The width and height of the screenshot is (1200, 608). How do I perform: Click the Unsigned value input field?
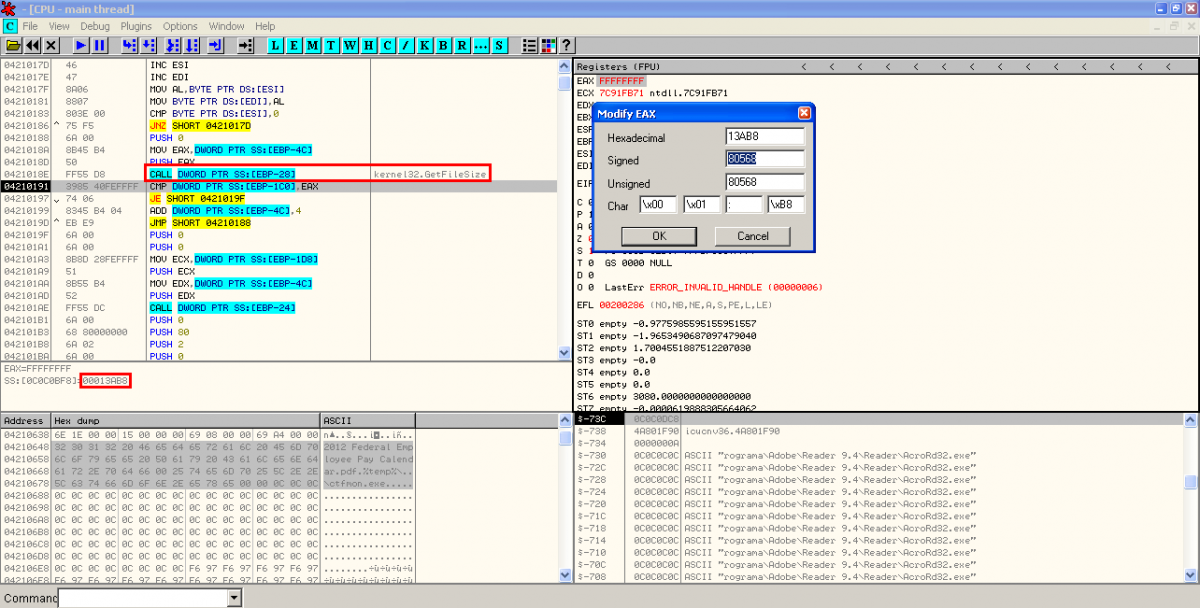(x=764, y=183)
